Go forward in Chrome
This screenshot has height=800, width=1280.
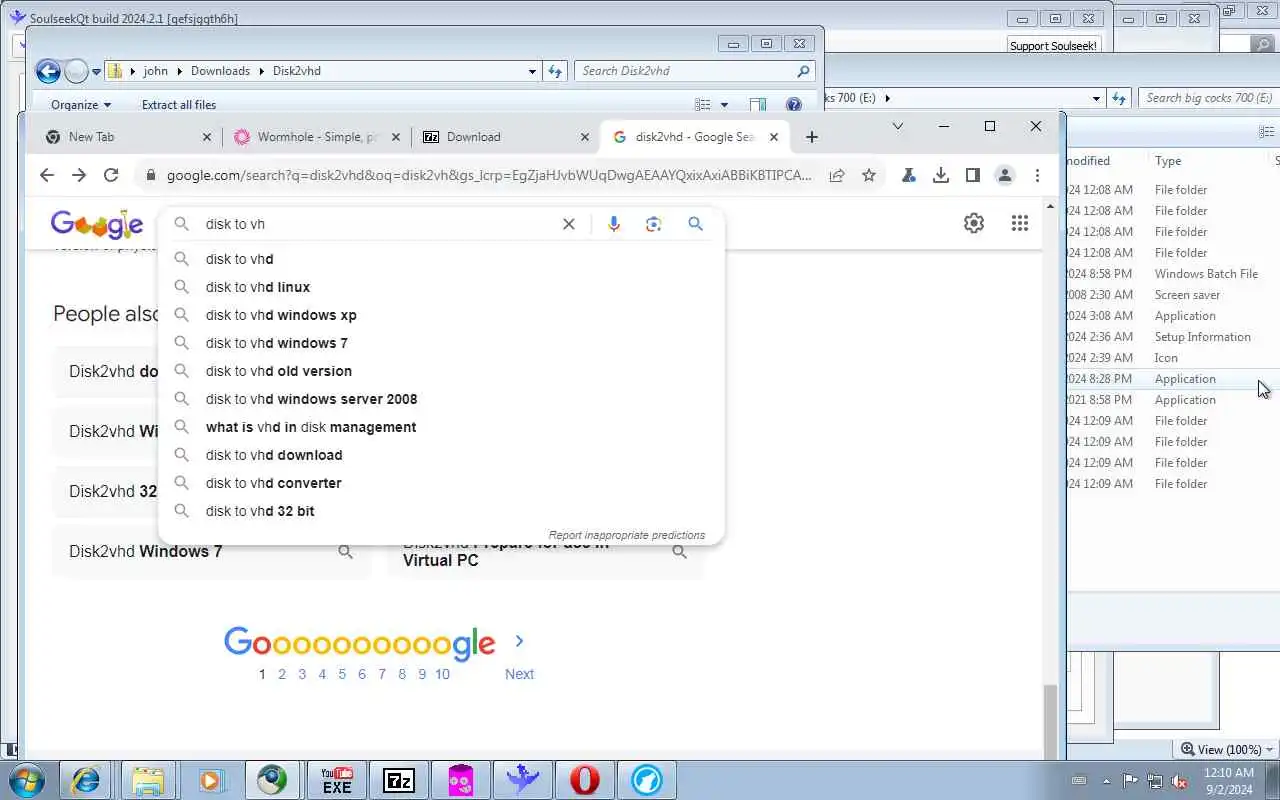click(x=79, y=175)
